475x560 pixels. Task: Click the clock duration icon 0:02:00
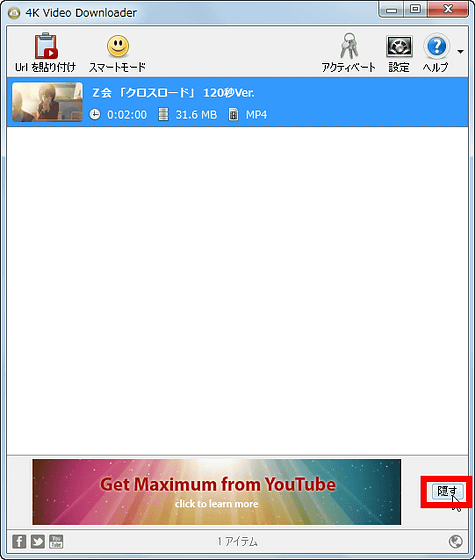point(95,114)
